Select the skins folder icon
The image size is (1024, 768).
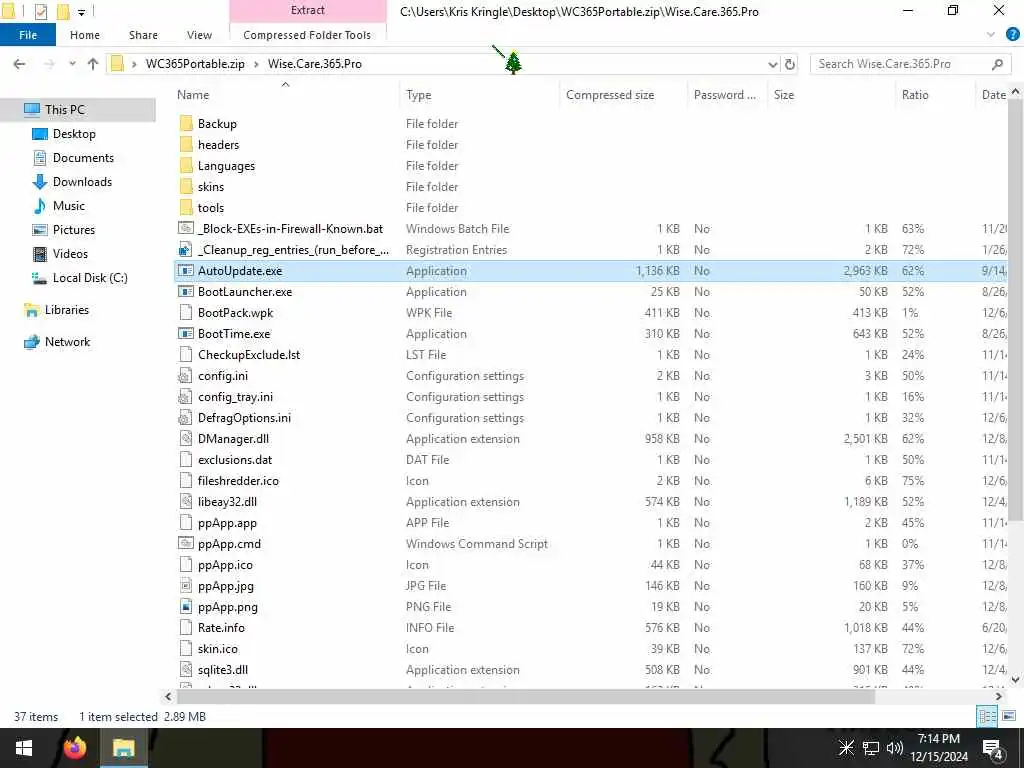point(186,186)
